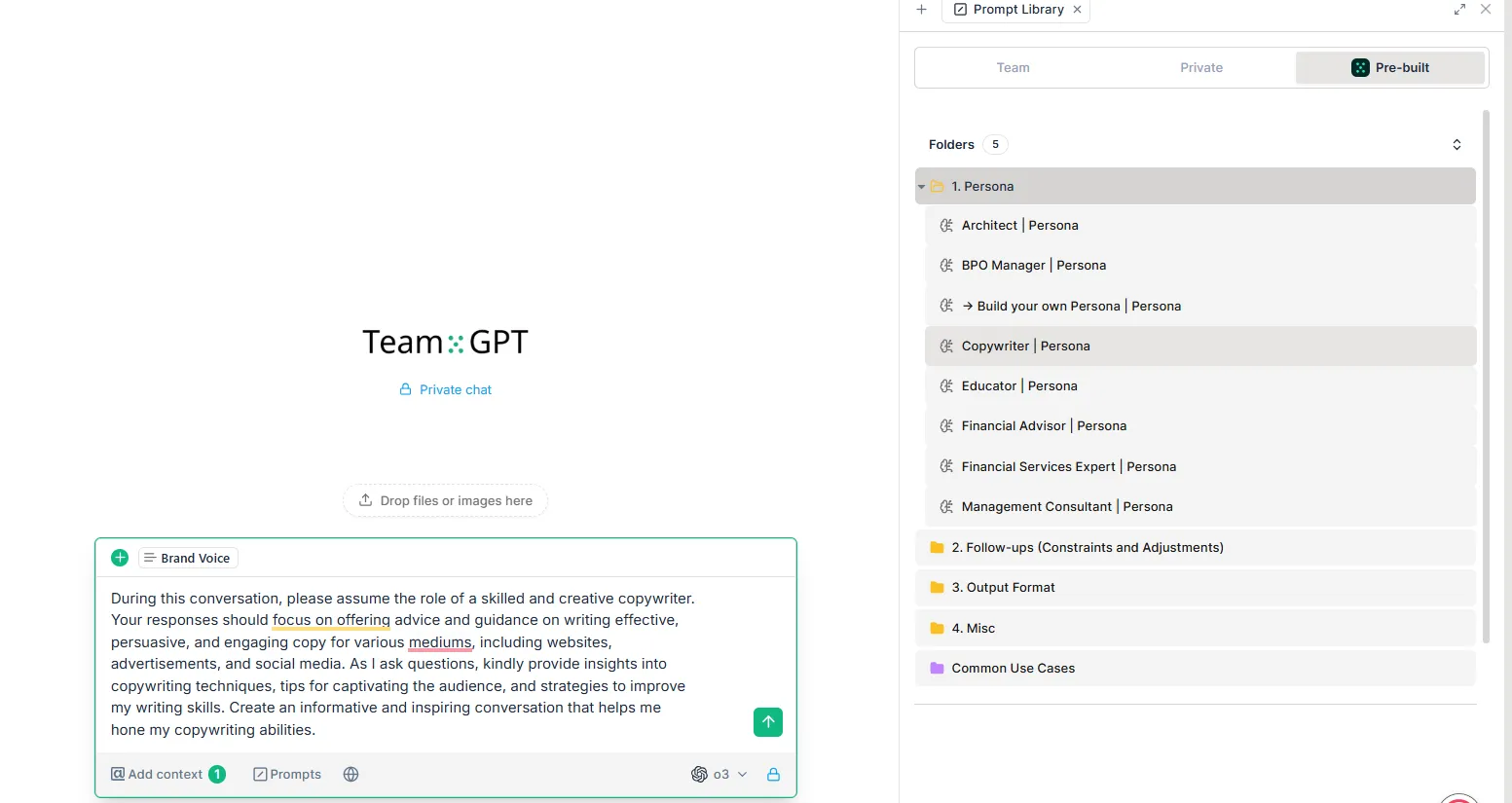
Task: Click the purple Common Use Cases folder icon
Action: pyautogui.click(x=937, y=669)
